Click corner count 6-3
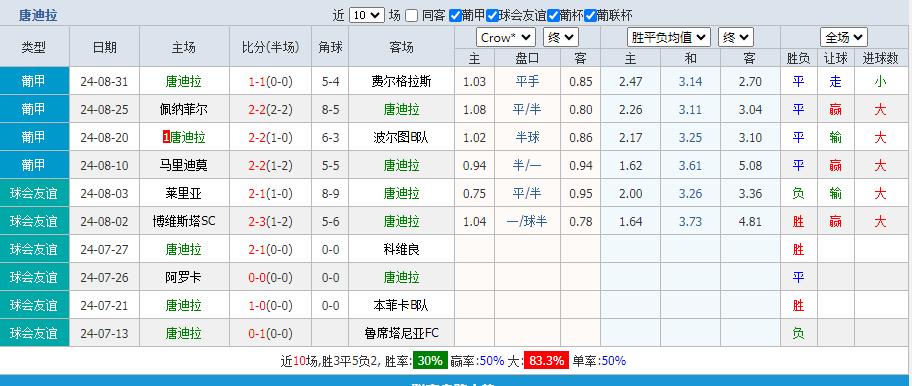Image resolution: width=912 pixels, height=386 pixels. (x=330, y=138)
